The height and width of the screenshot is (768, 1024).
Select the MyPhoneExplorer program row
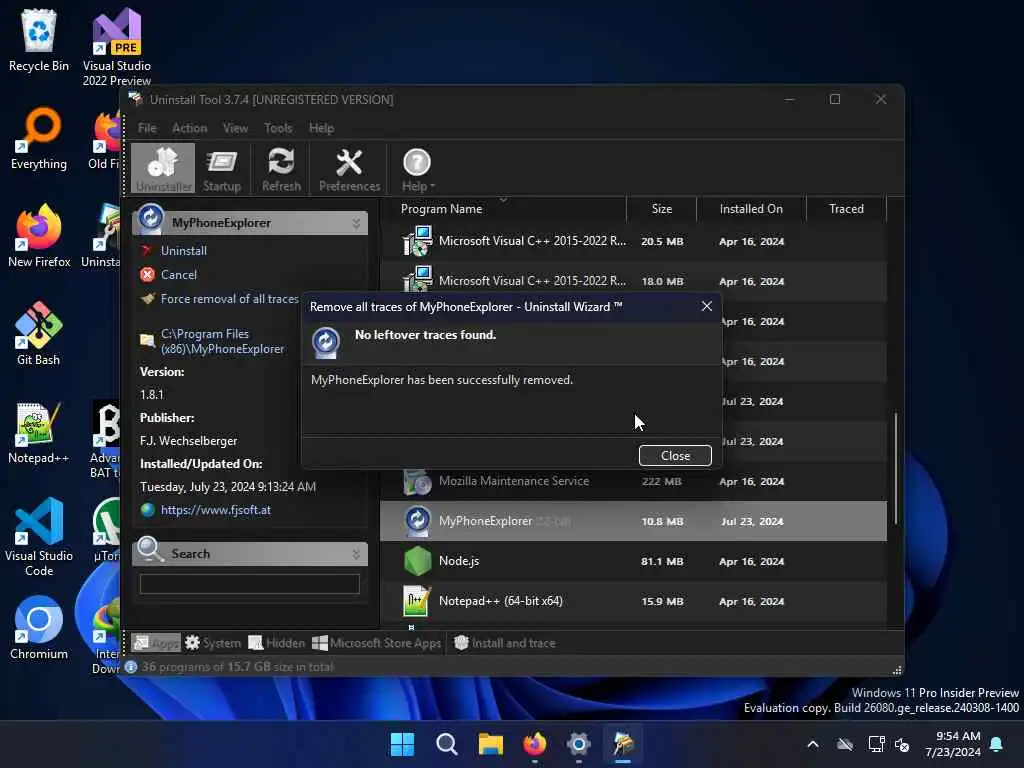633,521
